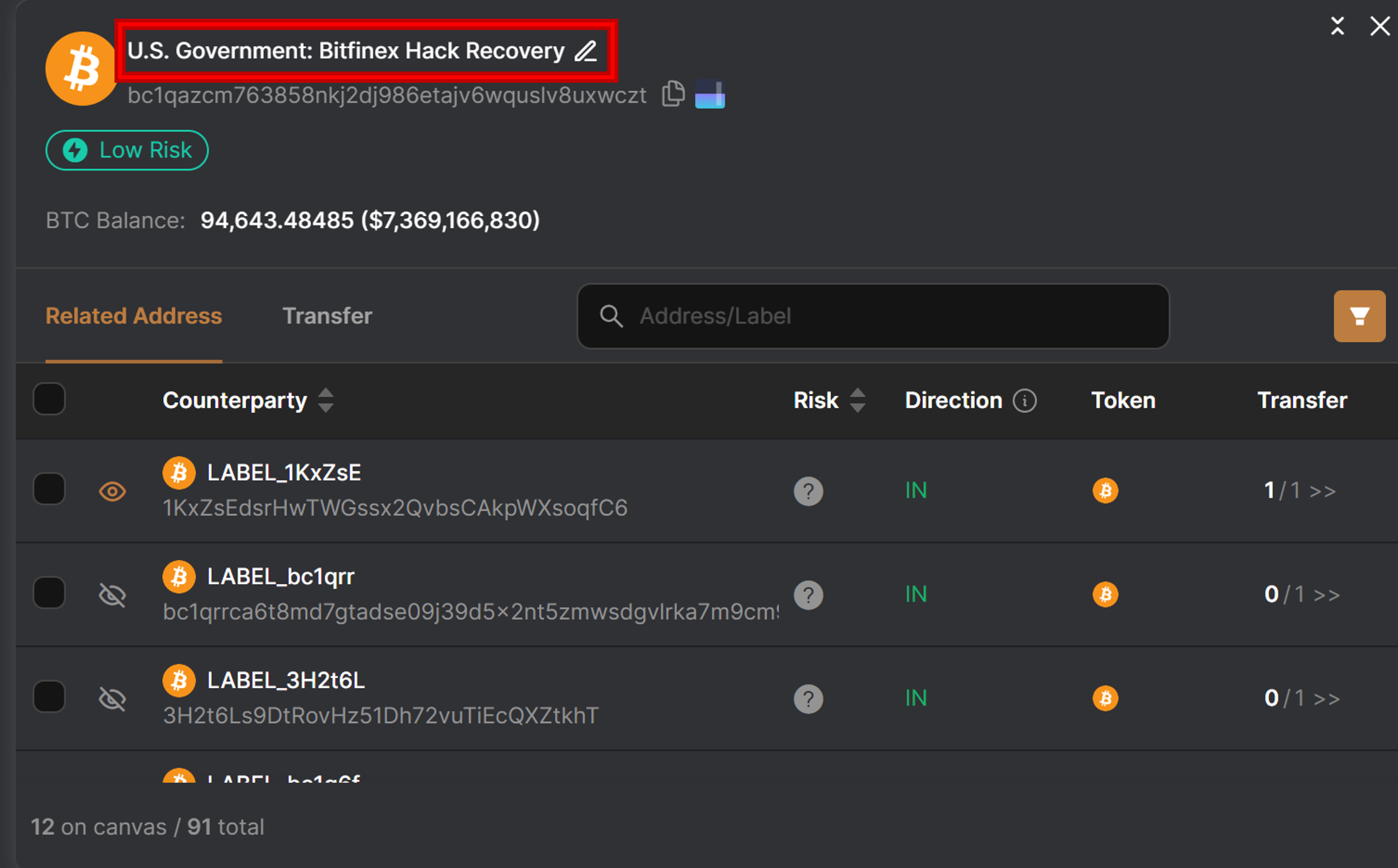Sort by Risk column arrows
The width and height of the screenshot is (1398, 868).
[858, 400]
